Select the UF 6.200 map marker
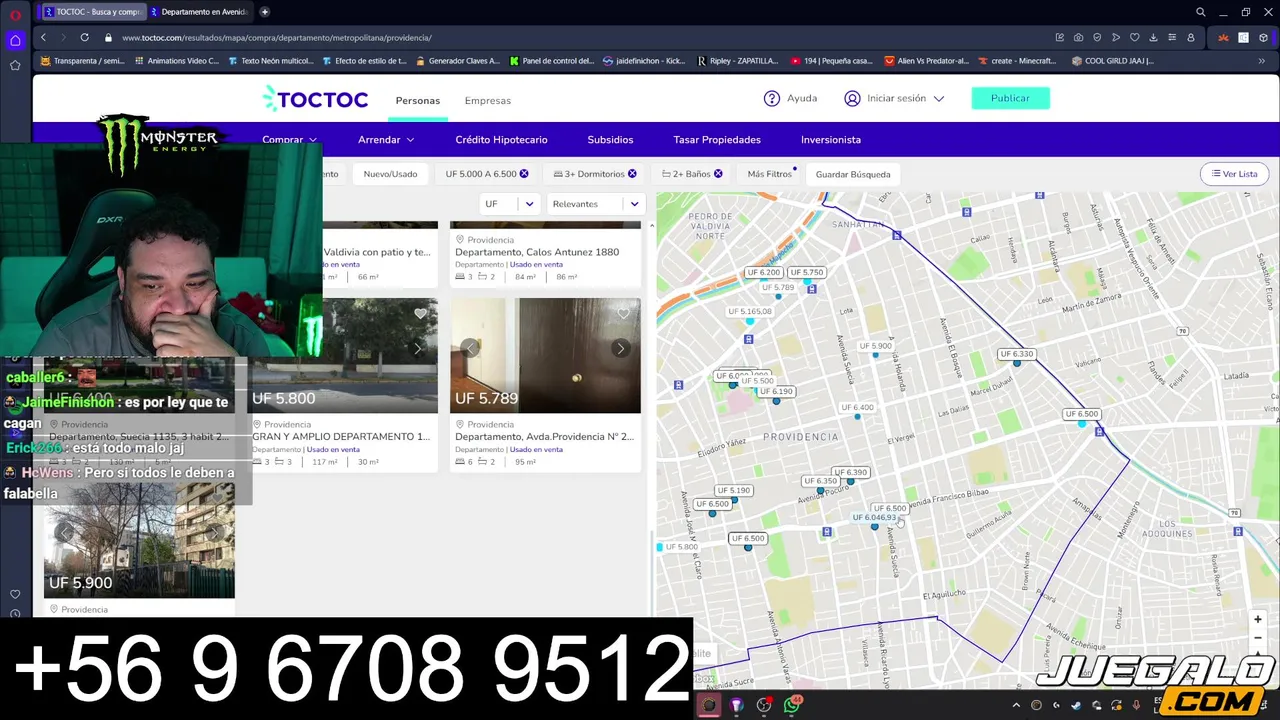1280x720 pixels. click(763, 273)
